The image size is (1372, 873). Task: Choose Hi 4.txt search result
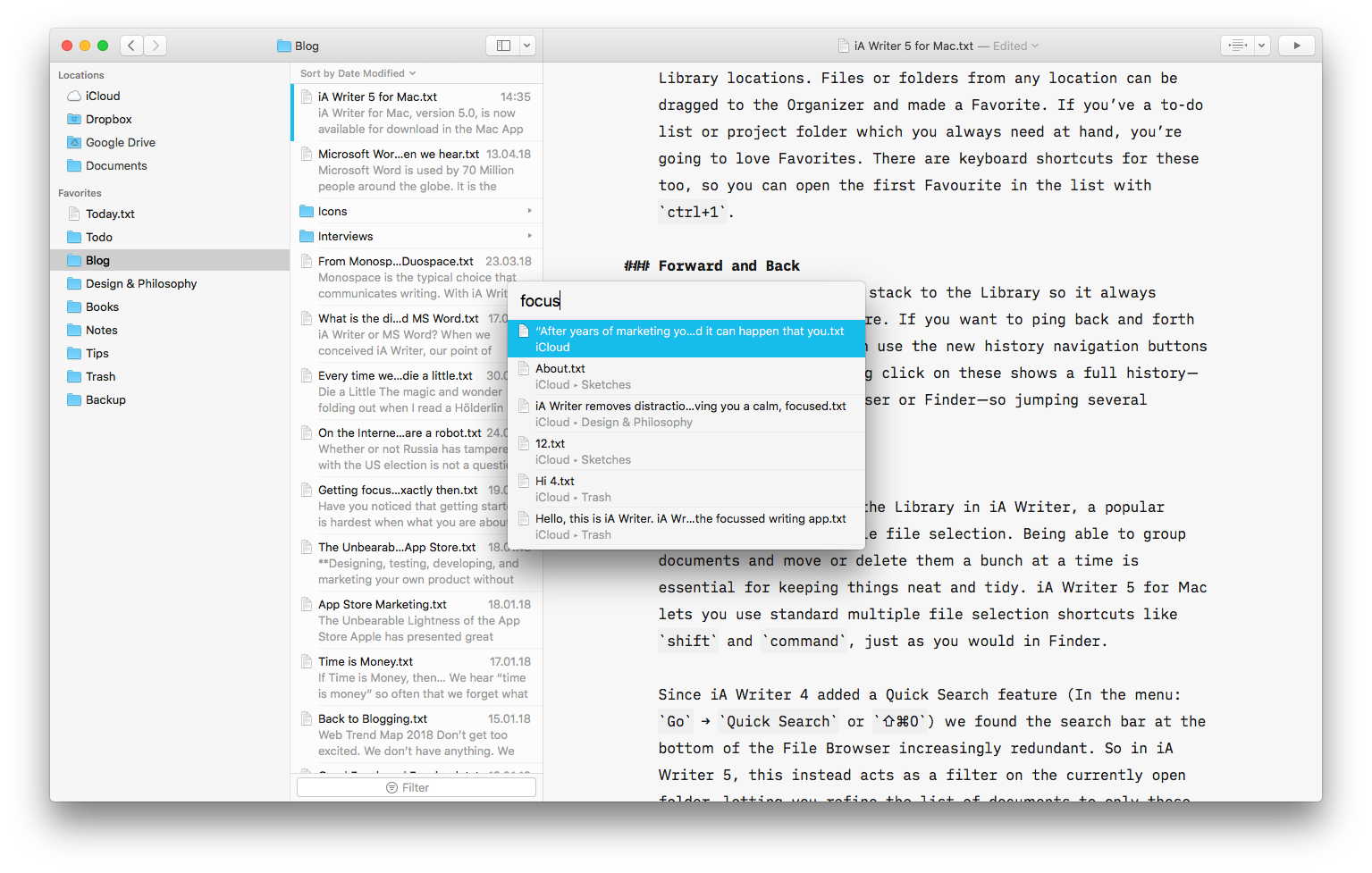(x=686, y=489)
